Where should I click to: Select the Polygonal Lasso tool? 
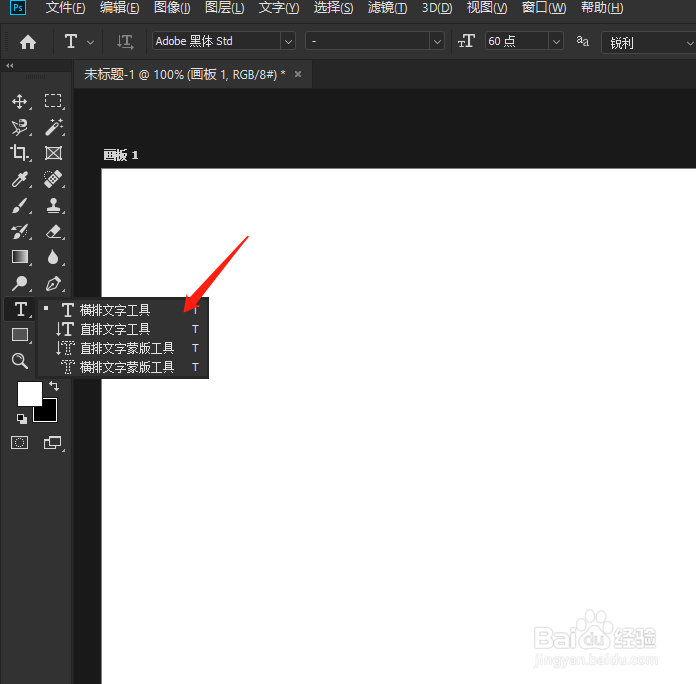click(20, 128)
